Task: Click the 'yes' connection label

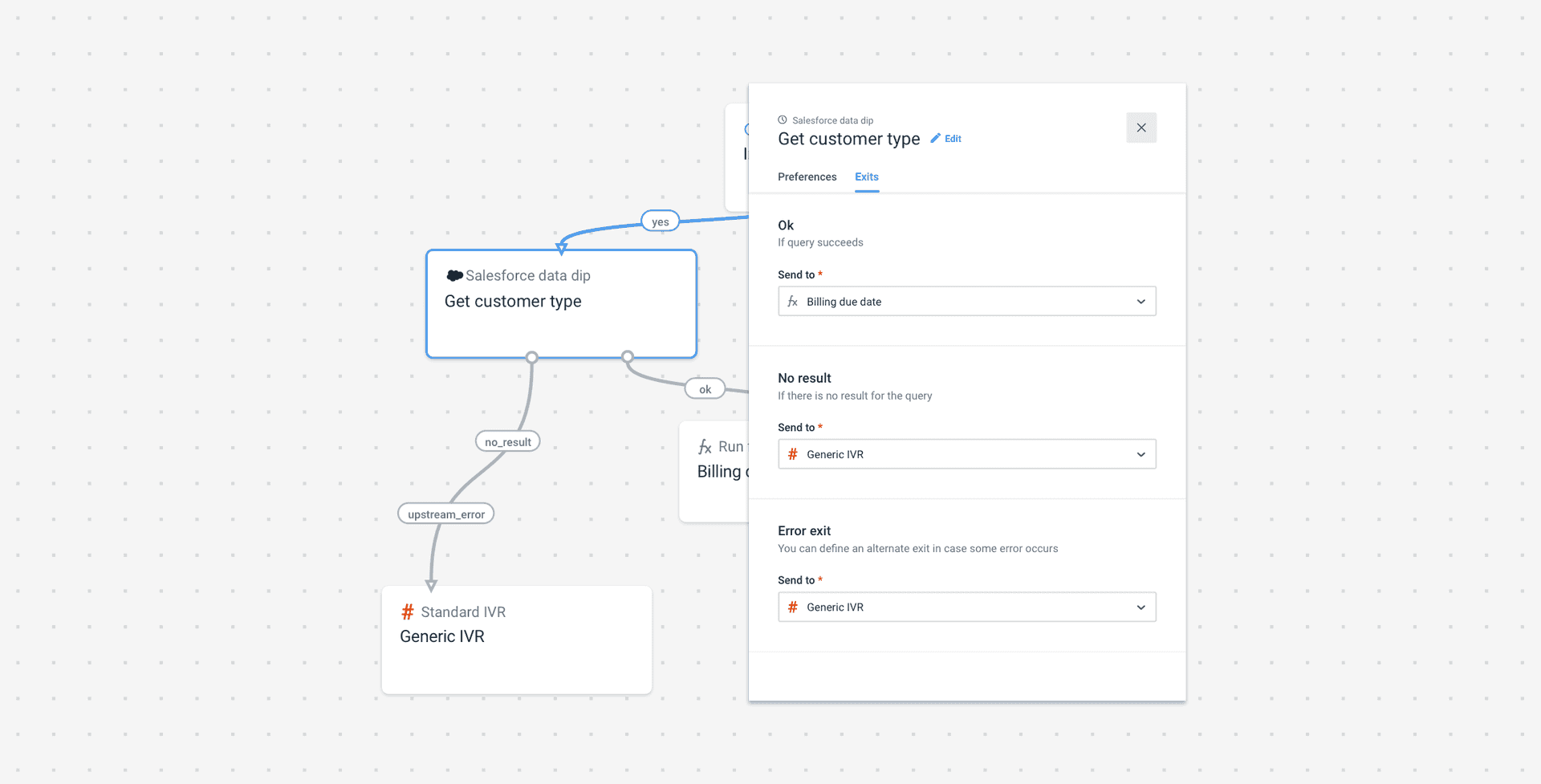Action: [659, 221]
